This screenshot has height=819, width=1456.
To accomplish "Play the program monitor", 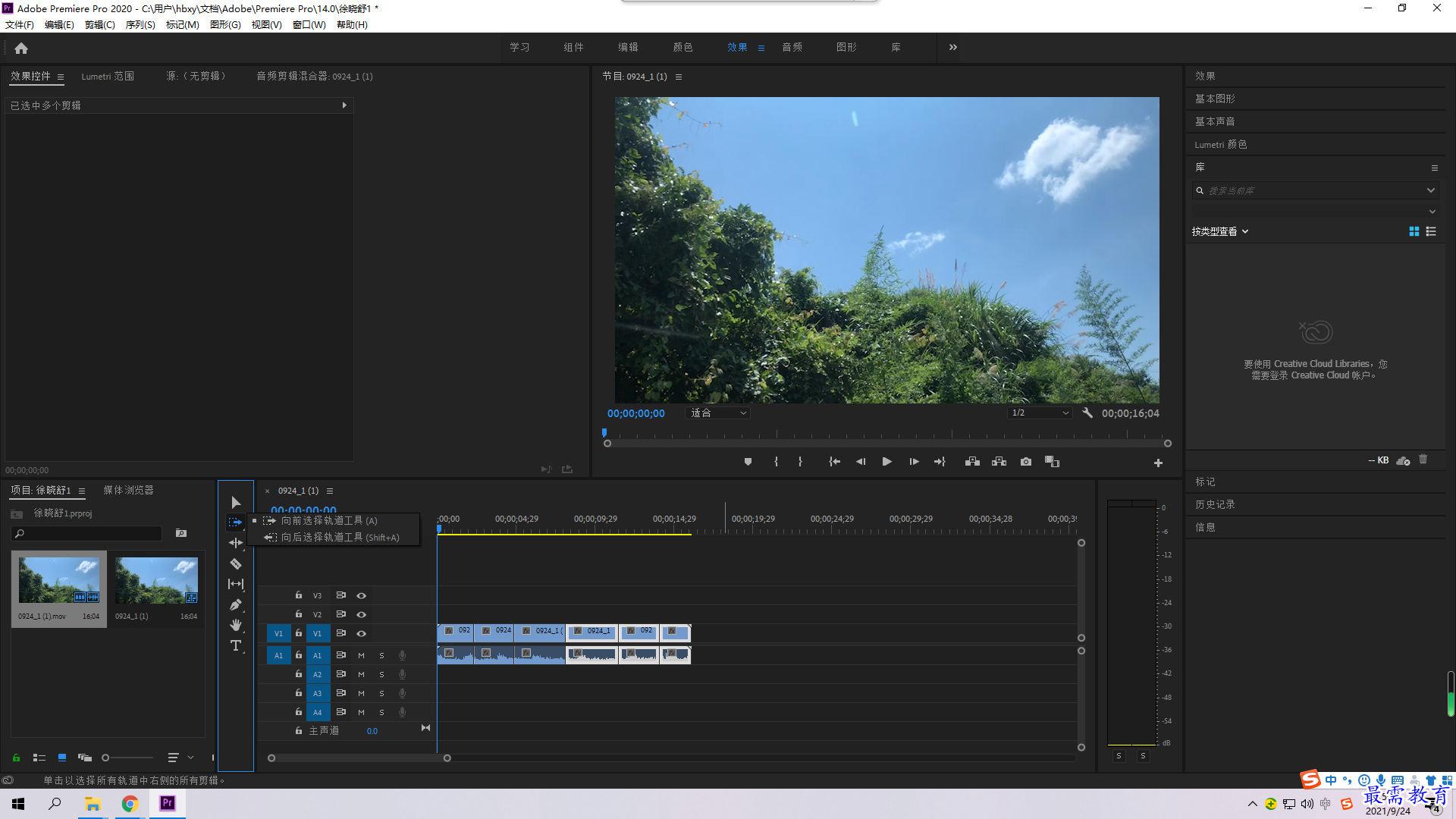I will click(886, 461).
